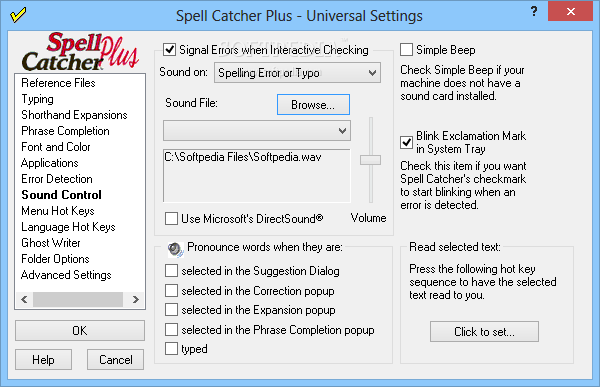Open Phrase Completion settings
This screenshot has height=387, width=600.
coord(65,131)
